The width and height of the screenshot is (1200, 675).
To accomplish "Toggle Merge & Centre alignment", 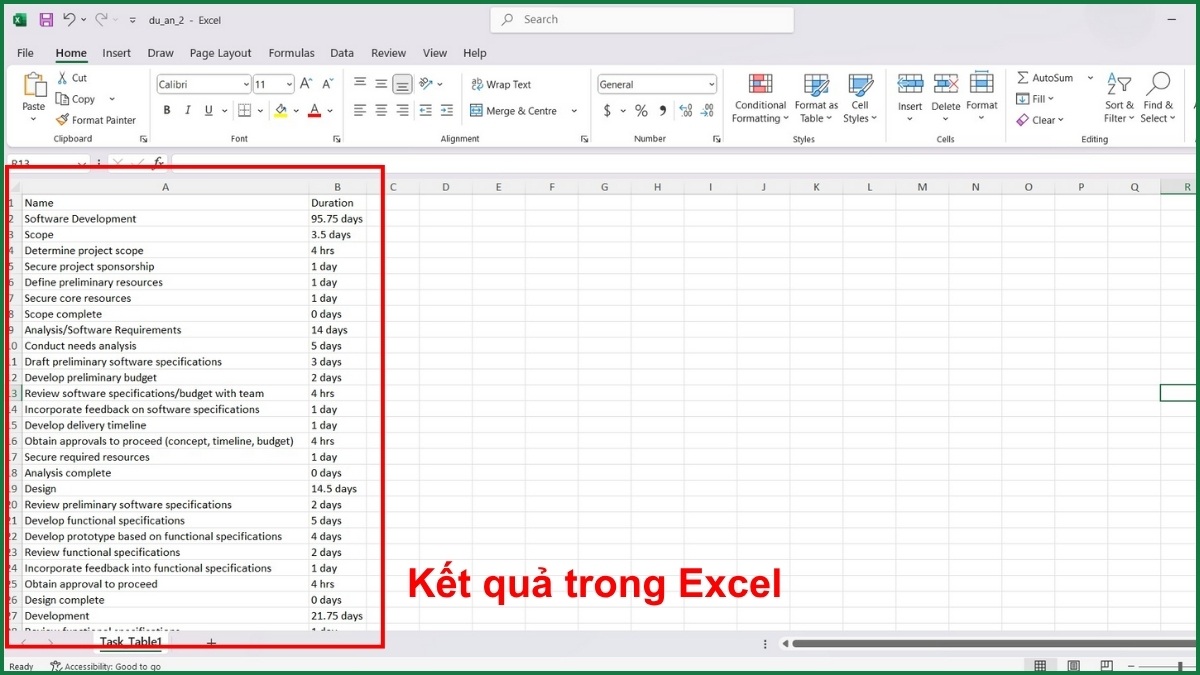I will click(x=518, y=111).
